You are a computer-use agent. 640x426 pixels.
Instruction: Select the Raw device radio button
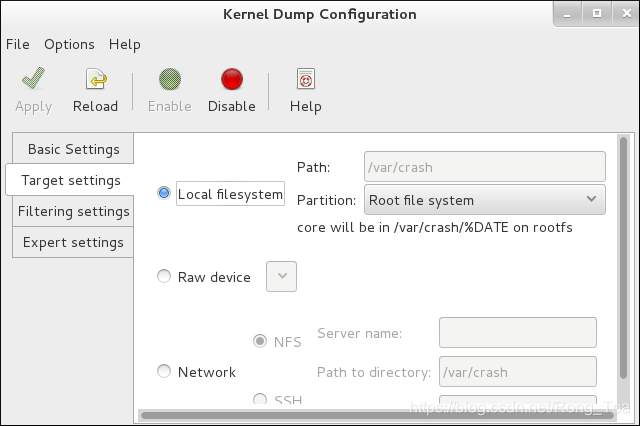click(164, 276)
